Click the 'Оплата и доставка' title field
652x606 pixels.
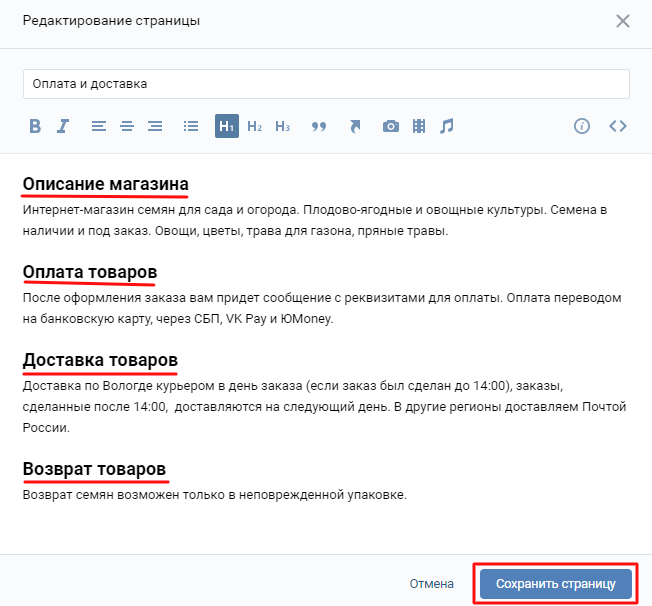point(326,84)
